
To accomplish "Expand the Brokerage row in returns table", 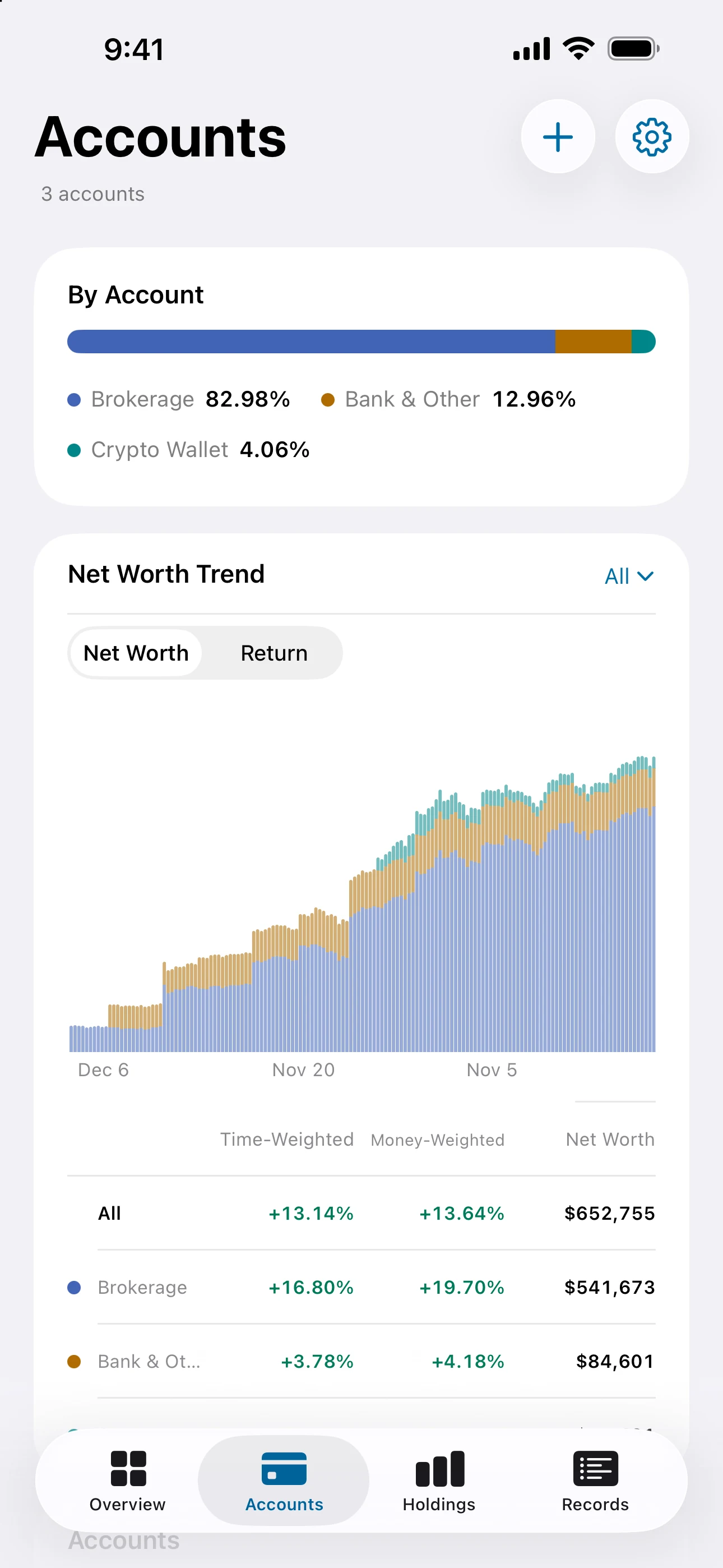I will tap(361, 1287).
